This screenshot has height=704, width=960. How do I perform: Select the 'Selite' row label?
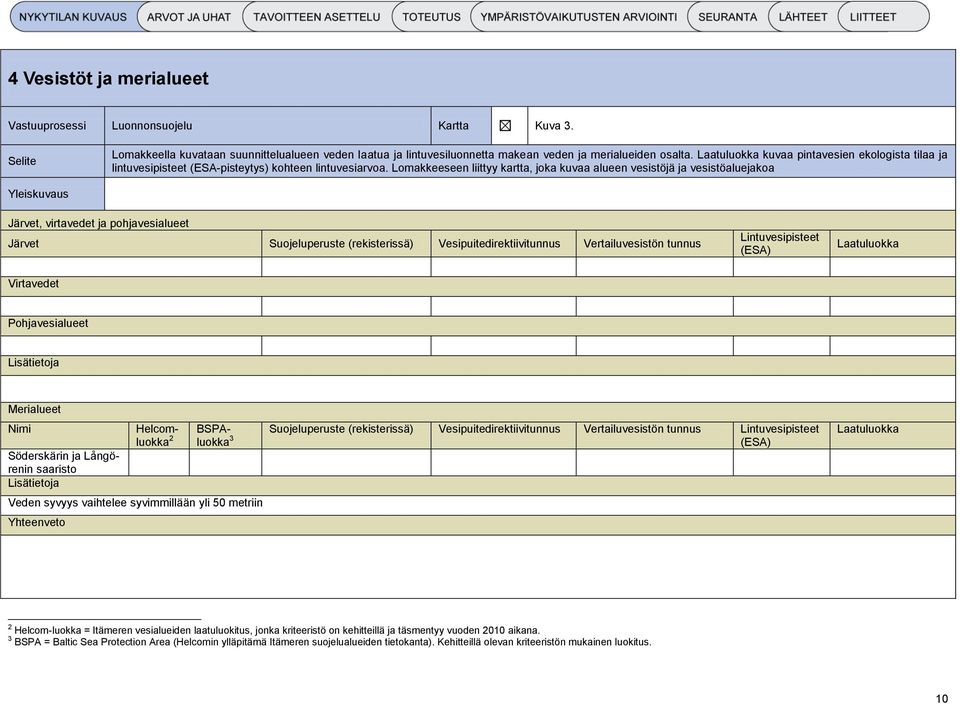click(x=22, y=161)
